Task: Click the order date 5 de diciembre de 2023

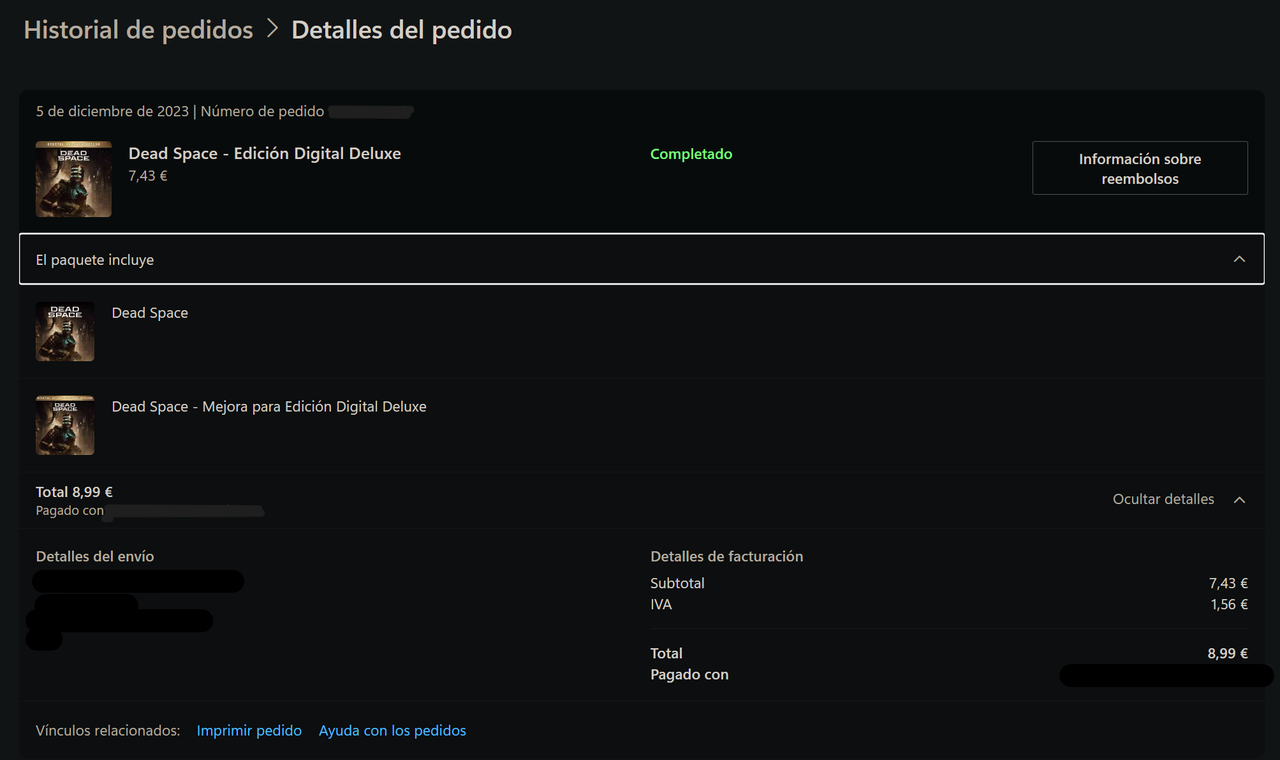Action: tap(112, 111)
